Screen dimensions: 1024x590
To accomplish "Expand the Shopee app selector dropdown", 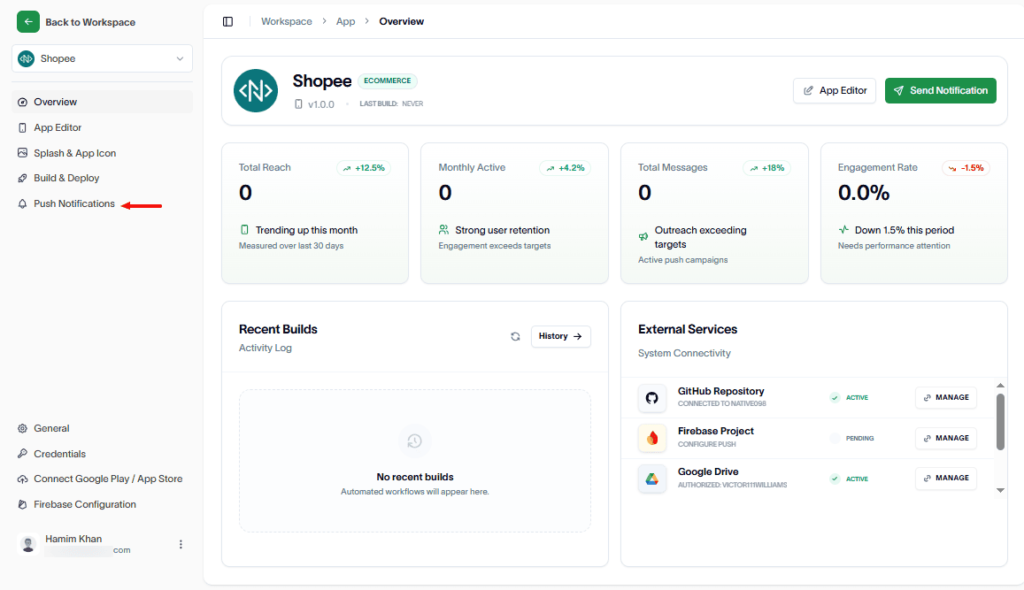I will click(102, 59).
